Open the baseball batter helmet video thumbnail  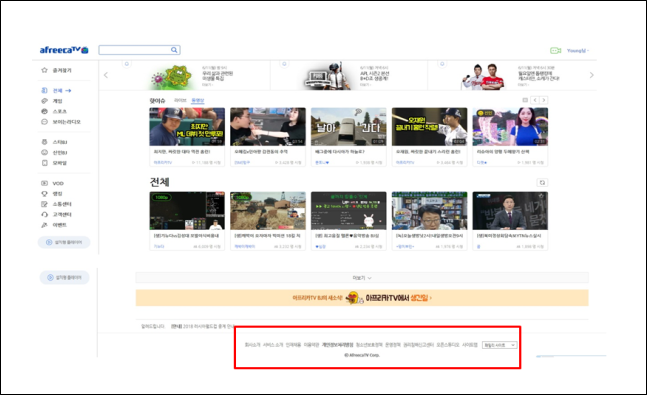point(187,127)
